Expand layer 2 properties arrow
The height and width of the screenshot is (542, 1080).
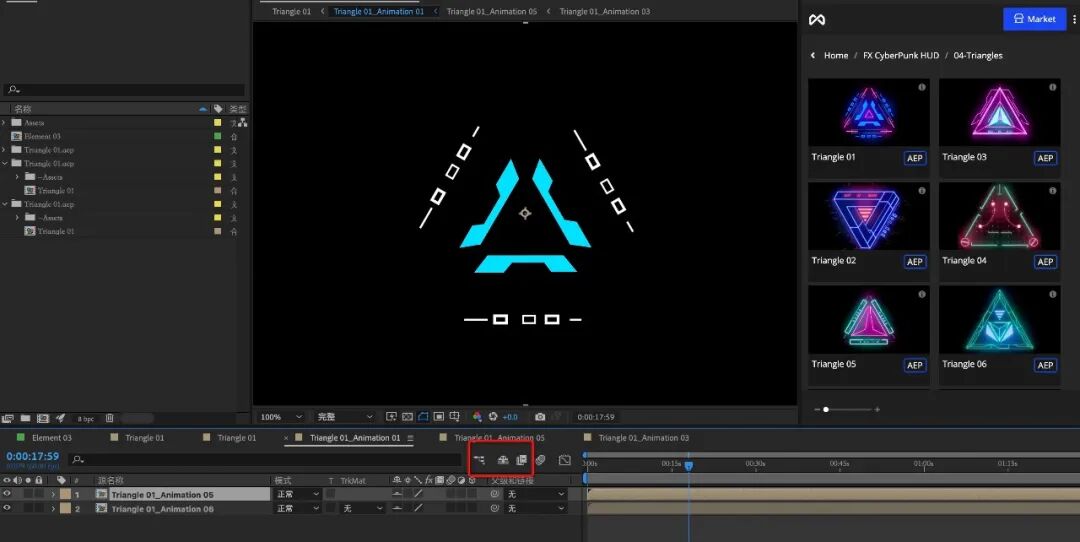tap(53, 509)
